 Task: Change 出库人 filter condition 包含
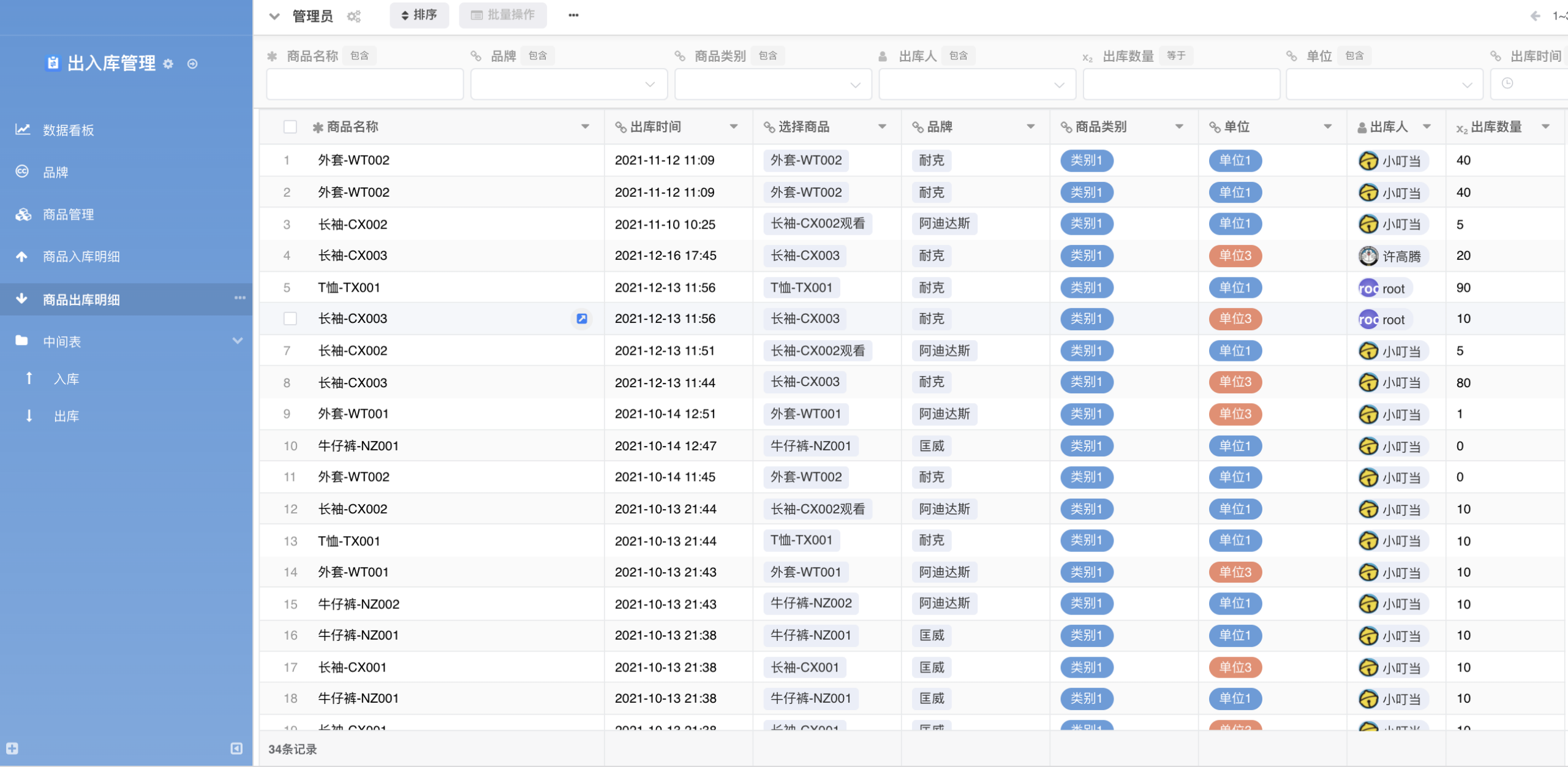coord(959,56)
